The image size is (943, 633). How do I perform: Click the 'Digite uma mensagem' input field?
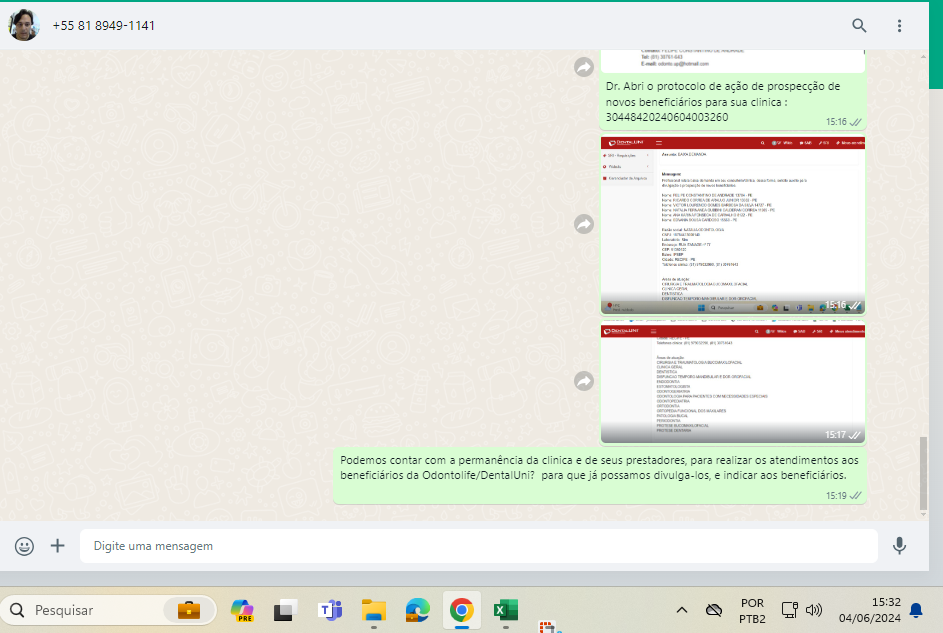click(478, 546)
